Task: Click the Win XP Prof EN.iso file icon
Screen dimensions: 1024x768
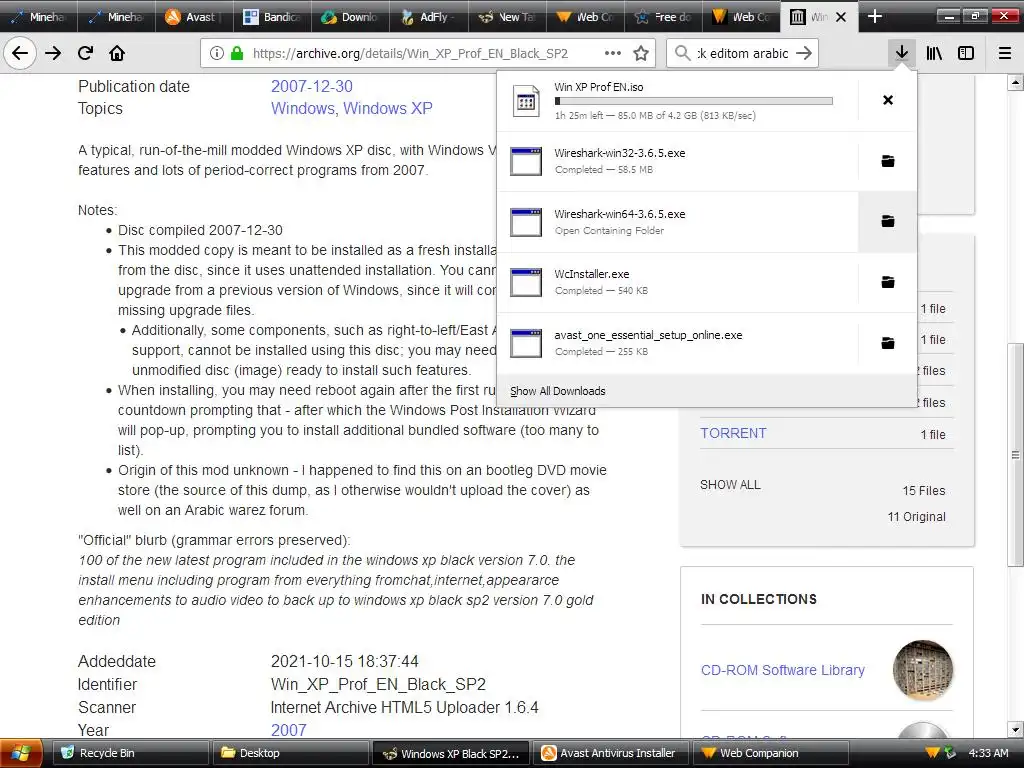Action: point(526,101)
